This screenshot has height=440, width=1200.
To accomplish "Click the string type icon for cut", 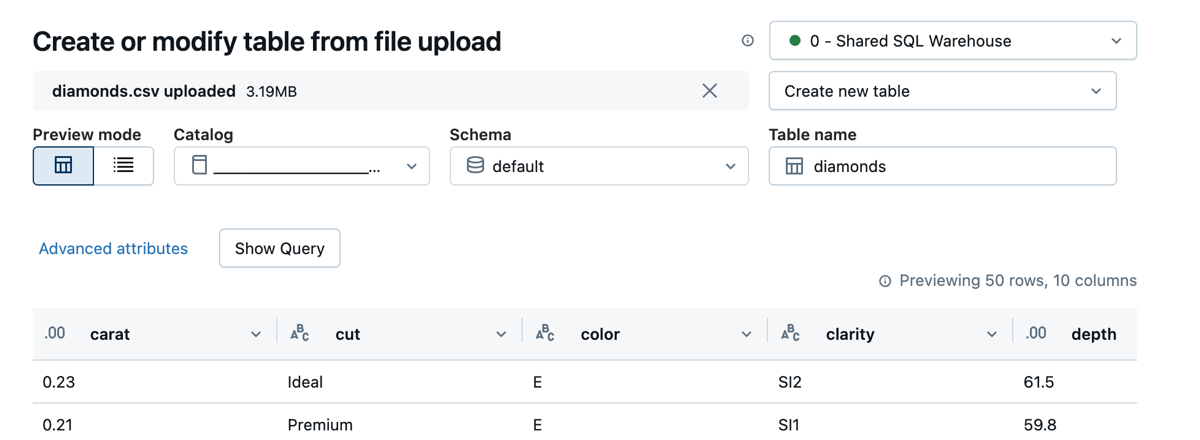I will click(299, 333).
